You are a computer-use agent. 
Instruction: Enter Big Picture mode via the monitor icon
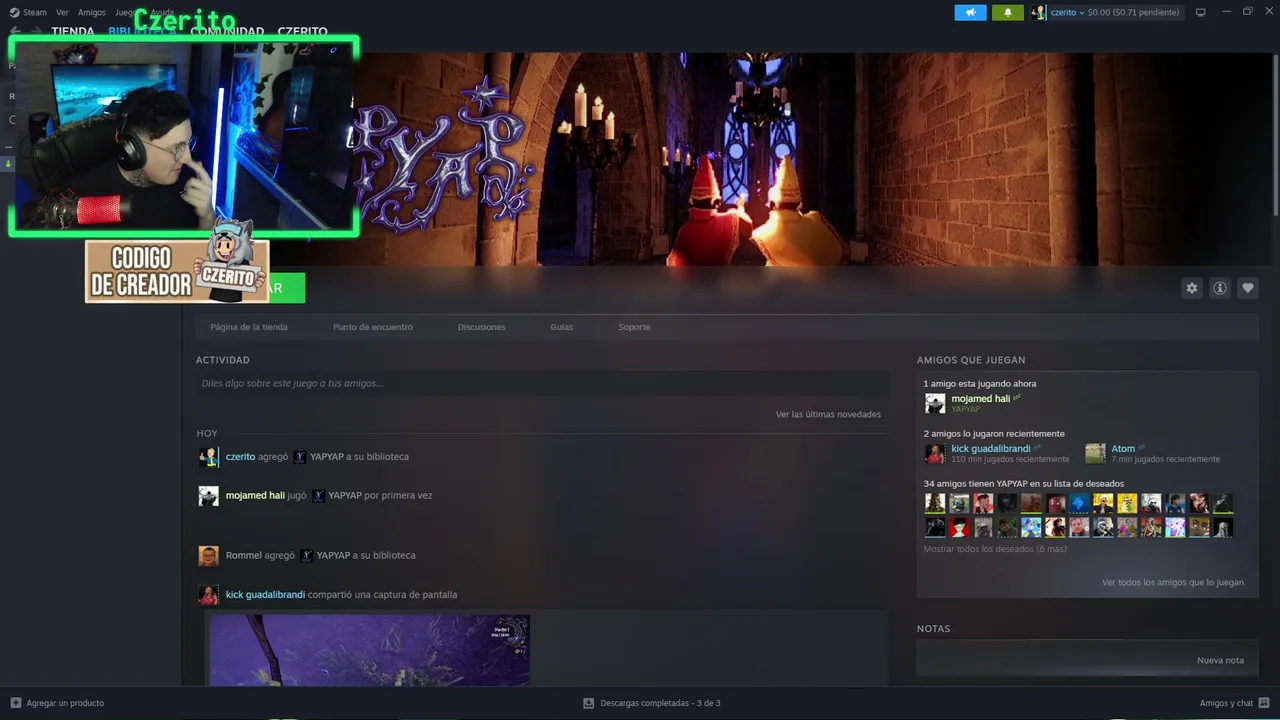[1201, 12]
